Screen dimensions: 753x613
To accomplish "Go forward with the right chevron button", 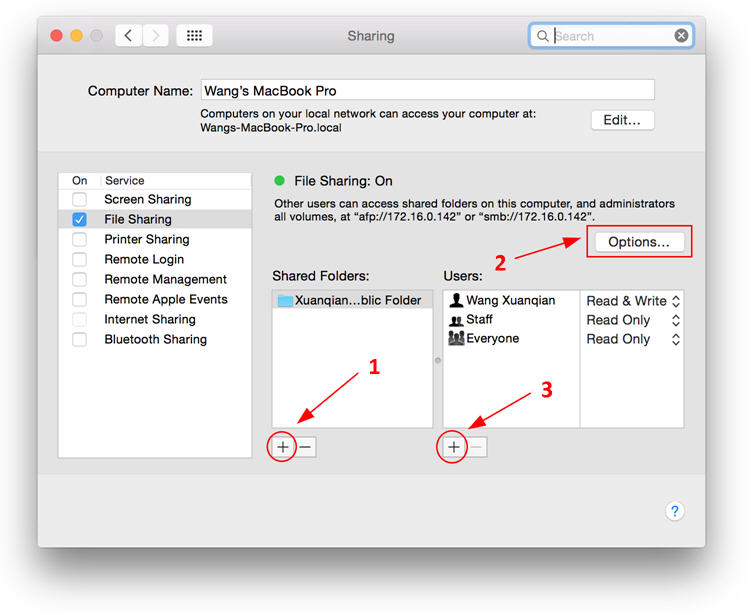I will pyautogui.click(x=155, y=36).
